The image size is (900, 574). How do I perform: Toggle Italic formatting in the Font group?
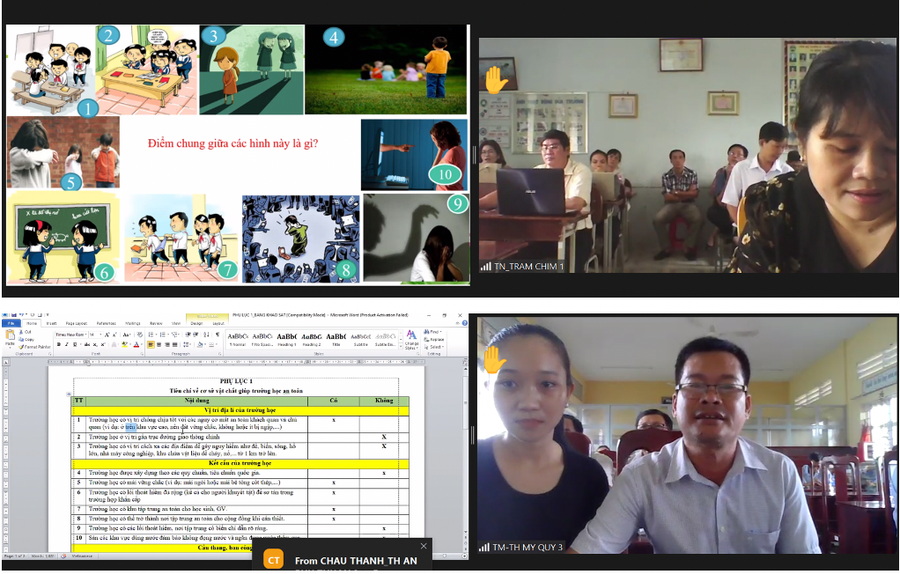[66, 344]
